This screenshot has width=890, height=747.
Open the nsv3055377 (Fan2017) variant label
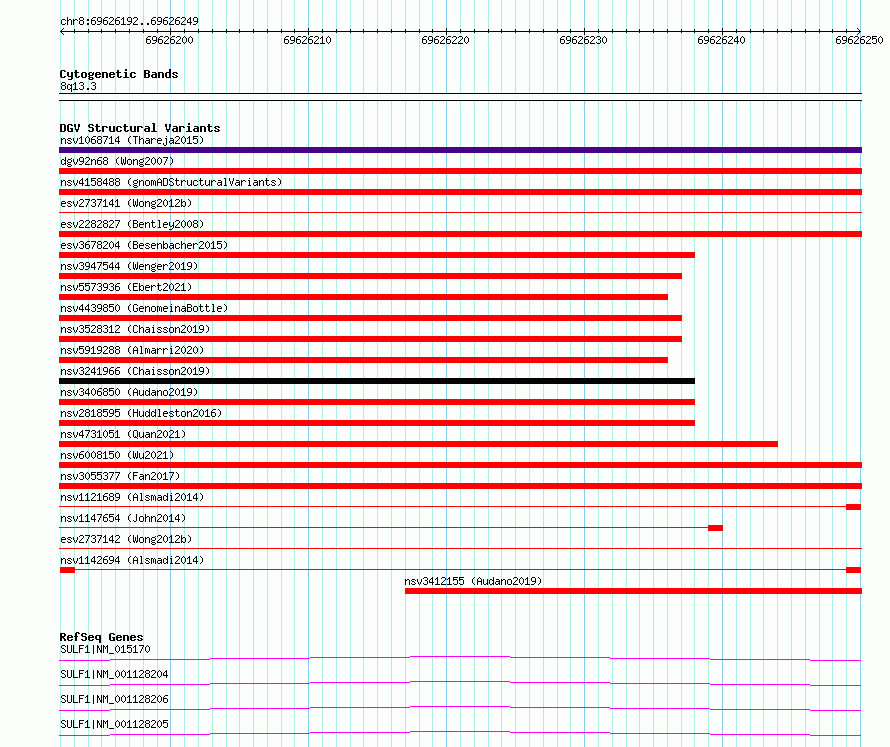[x=120, y=476]
